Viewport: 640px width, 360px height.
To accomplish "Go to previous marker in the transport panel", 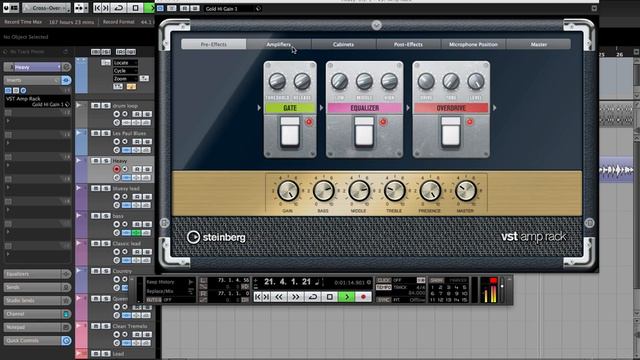I will point(258,297).
